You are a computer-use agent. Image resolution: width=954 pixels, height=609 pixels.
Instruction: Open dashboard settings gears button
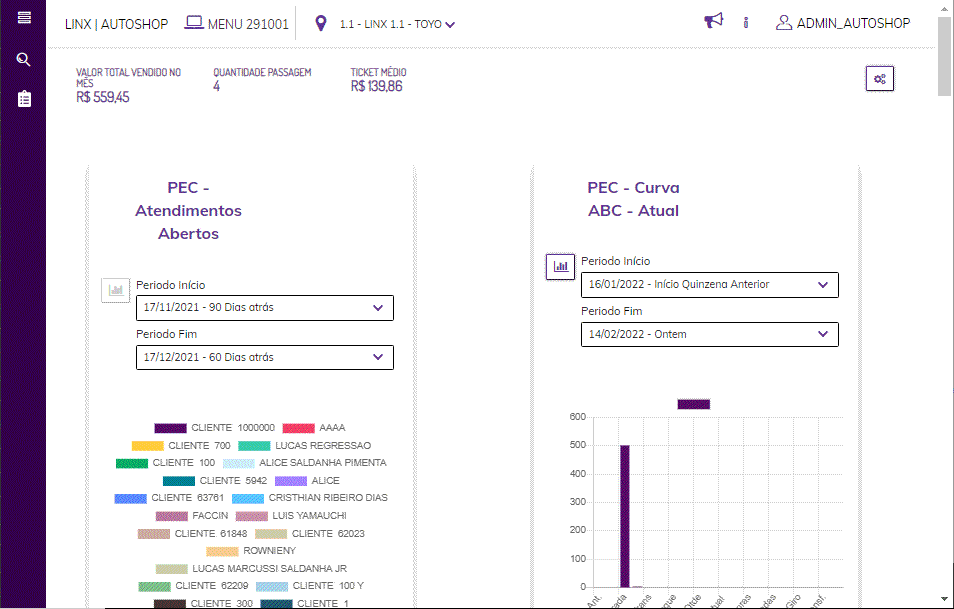tap(880, 78)
